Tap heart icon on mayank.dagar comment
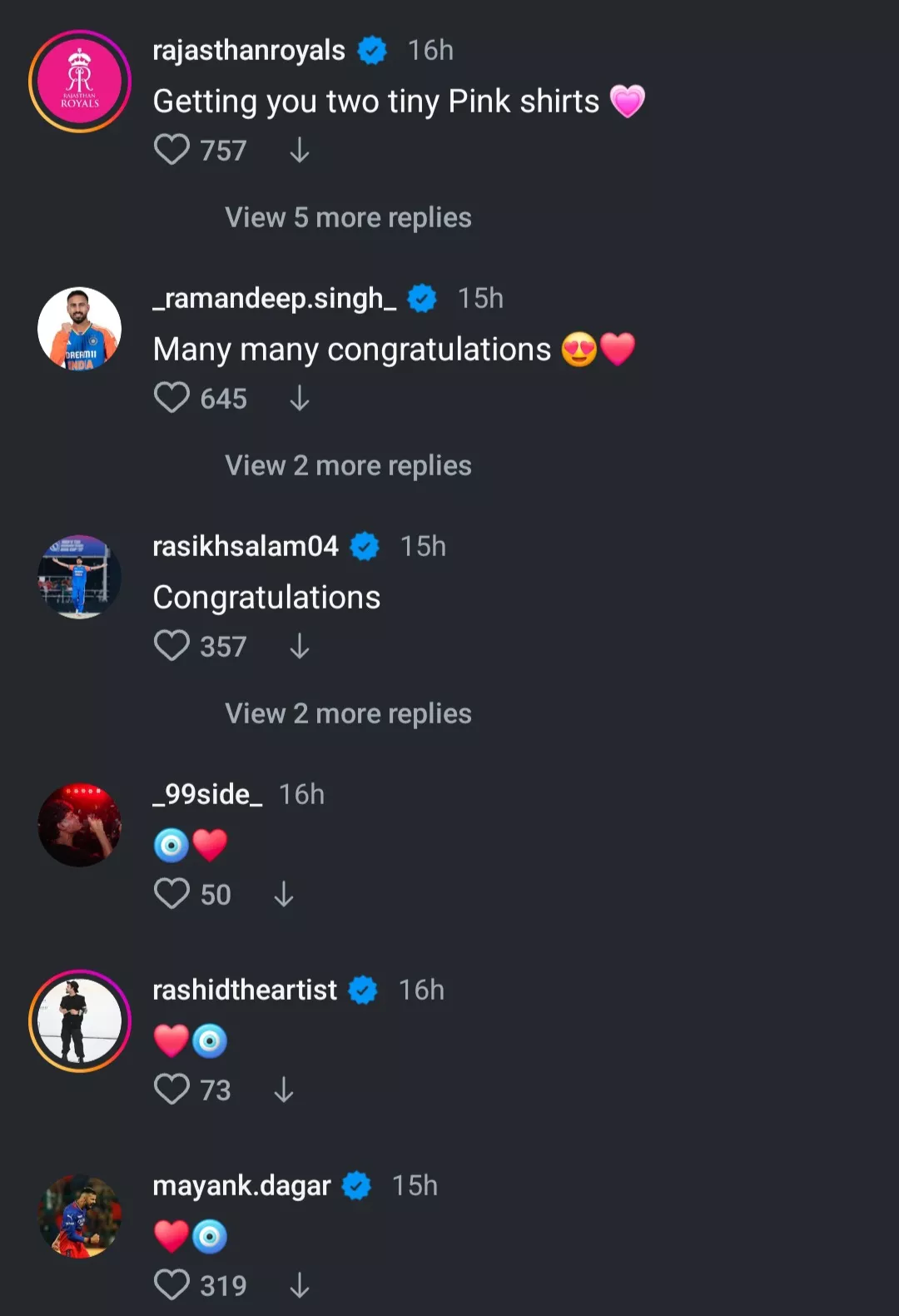899x1316 pixels. click(x=172, y=1285)
